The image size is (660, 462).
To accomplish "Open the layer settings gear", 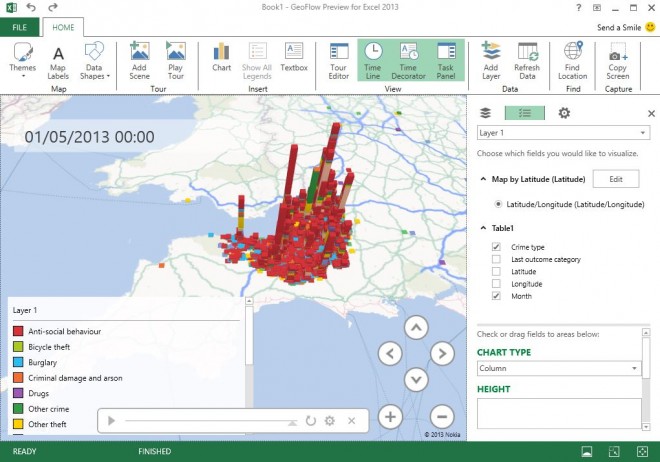I will tap(564, 113).
